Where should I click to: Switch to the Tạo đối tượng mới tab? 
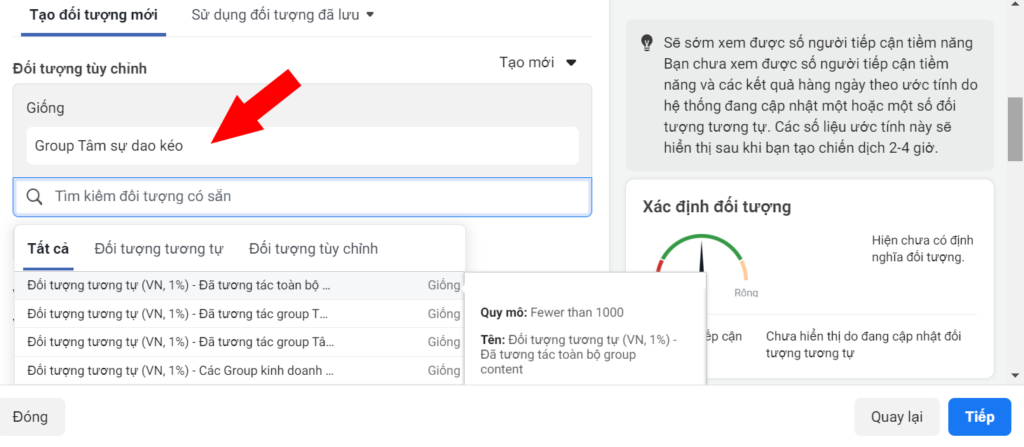click(93, 15)
